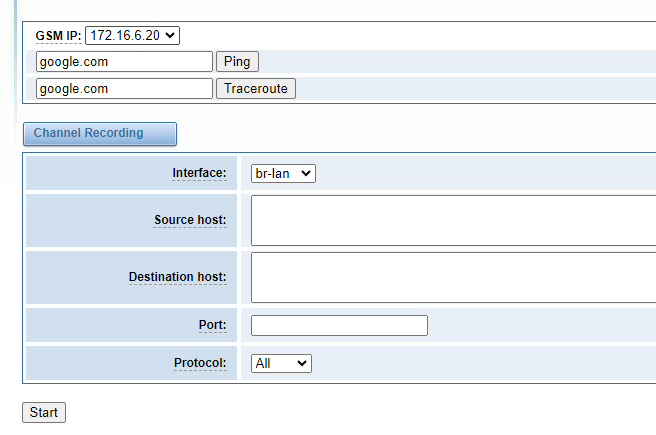Click the GSM IP label
This screenshot has width=656, height=435.
[58, 36]
